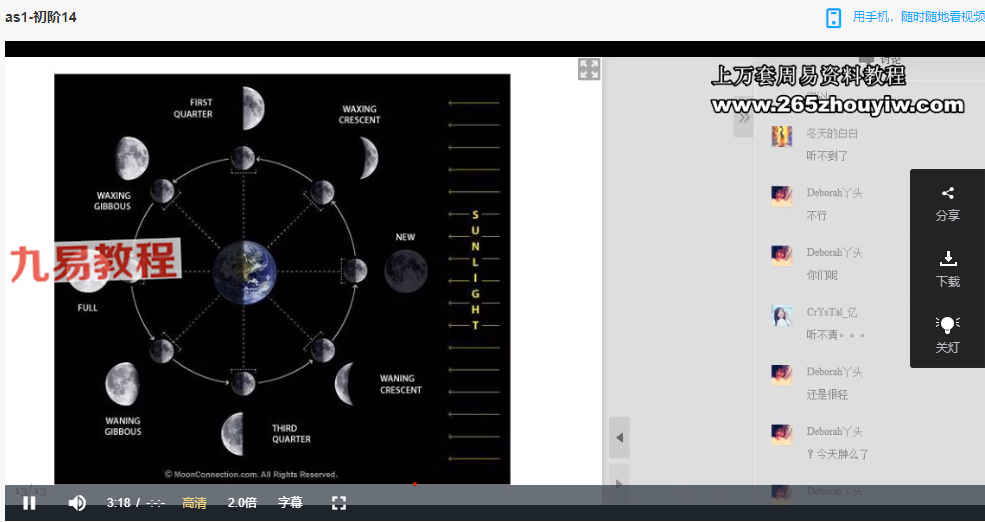Click the 3:18 playback time display
The height and width of the screenshot is (522, 985).
point(118,503)
